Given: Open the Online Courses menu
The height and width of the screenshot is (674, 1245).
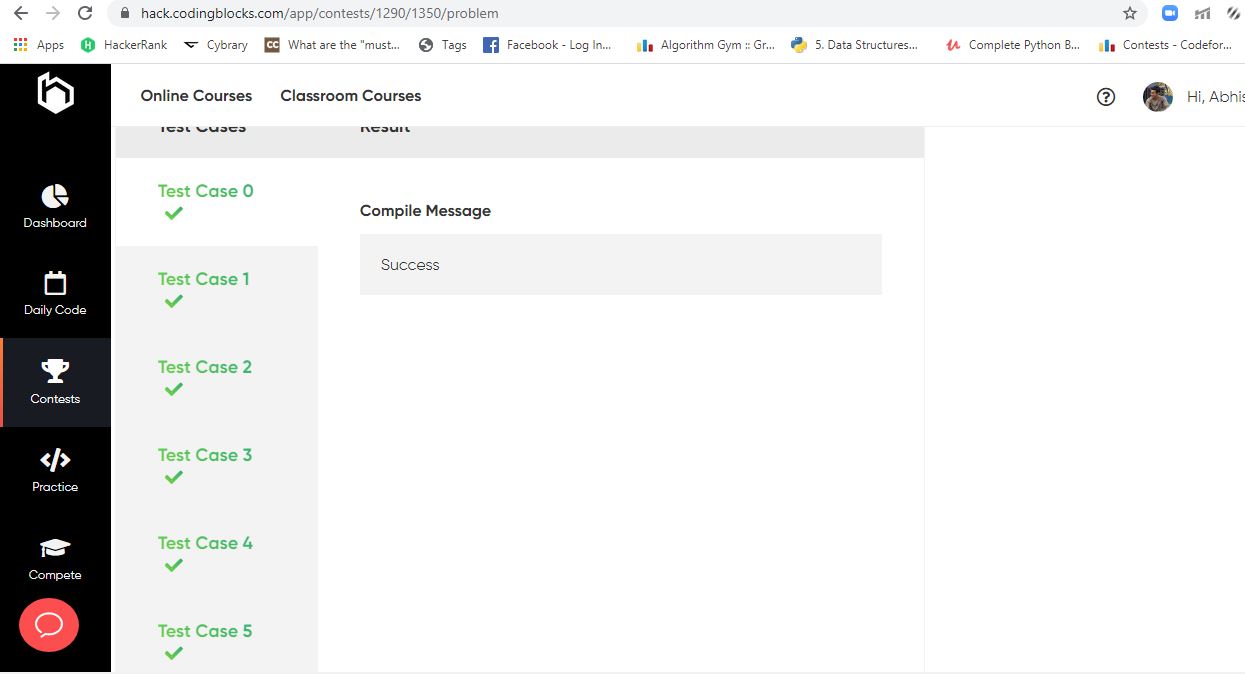Looking at the screenshot, I should 196,96.
